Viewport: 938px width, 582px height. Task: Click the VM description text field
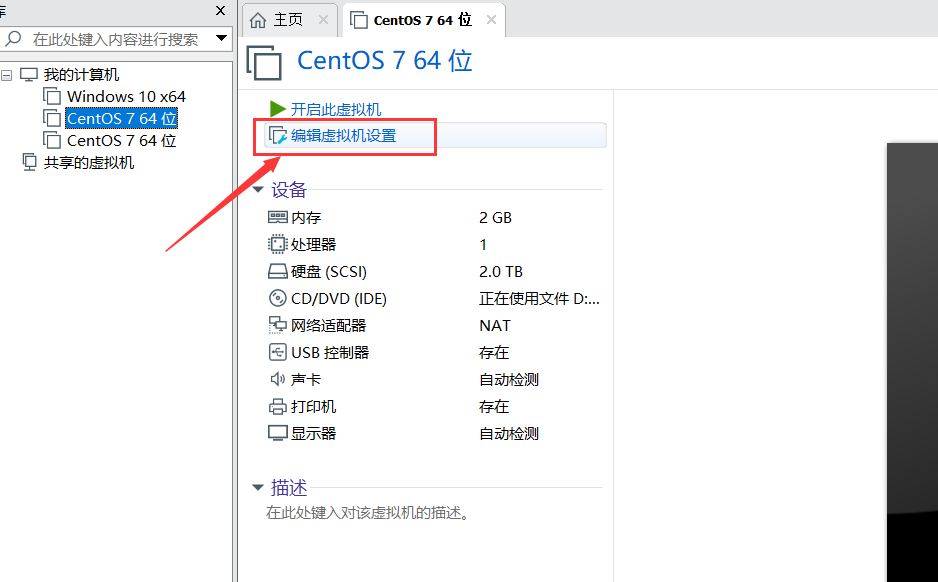pyautogui.click(x=367, y=513)
